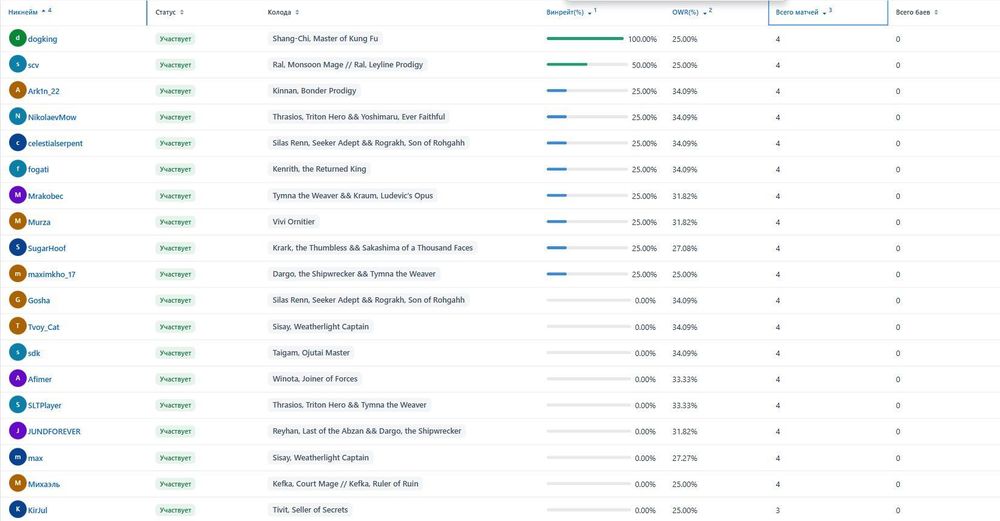Open dogking's green avatar icon
The image size is (1000, 521).
tap(17, 38)
